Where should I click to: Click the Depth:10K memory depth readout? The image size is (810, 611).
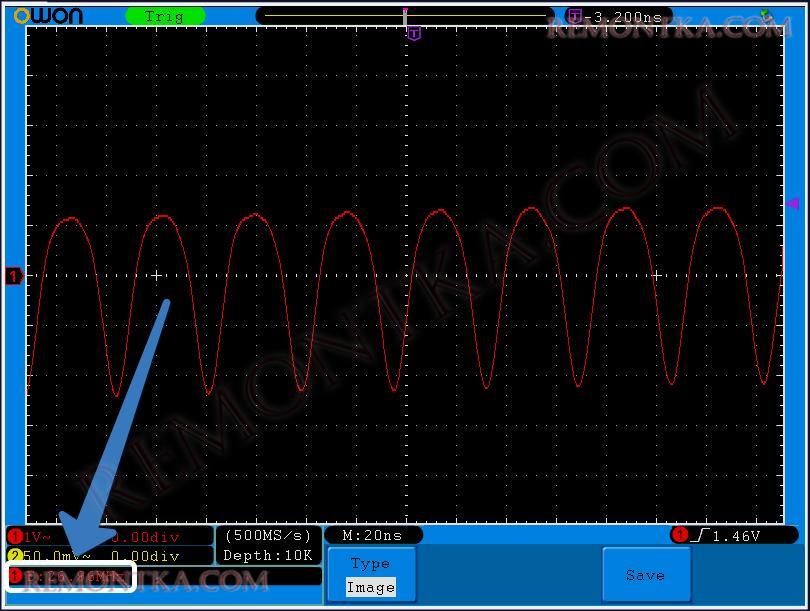(x=268, y=555)
